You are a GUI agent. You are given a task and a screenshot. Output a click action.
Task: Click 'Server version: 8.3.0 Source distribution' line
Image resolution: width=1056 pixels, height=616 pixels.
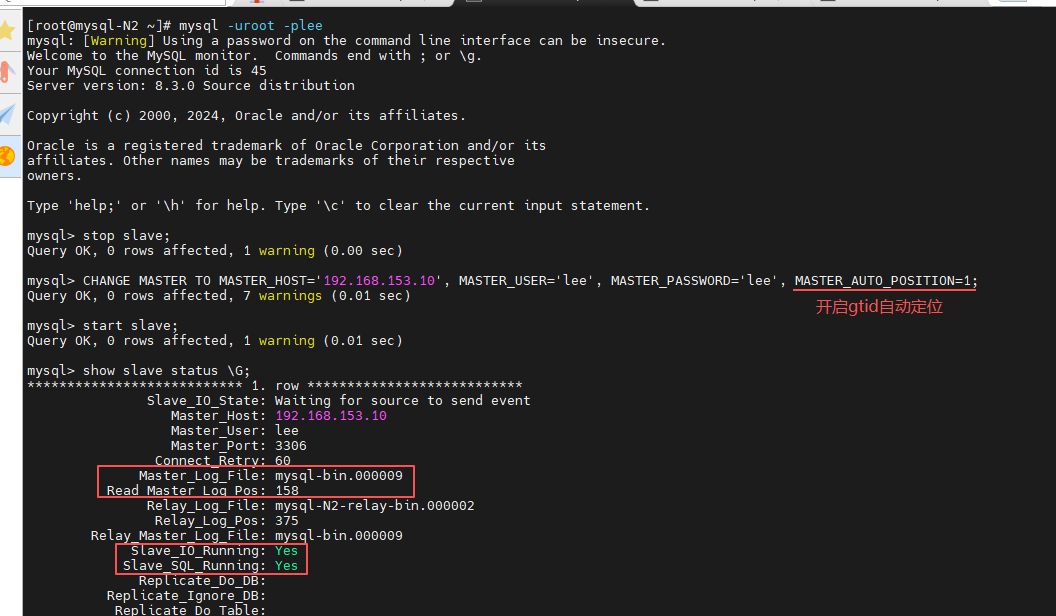[x=191, y=85]
